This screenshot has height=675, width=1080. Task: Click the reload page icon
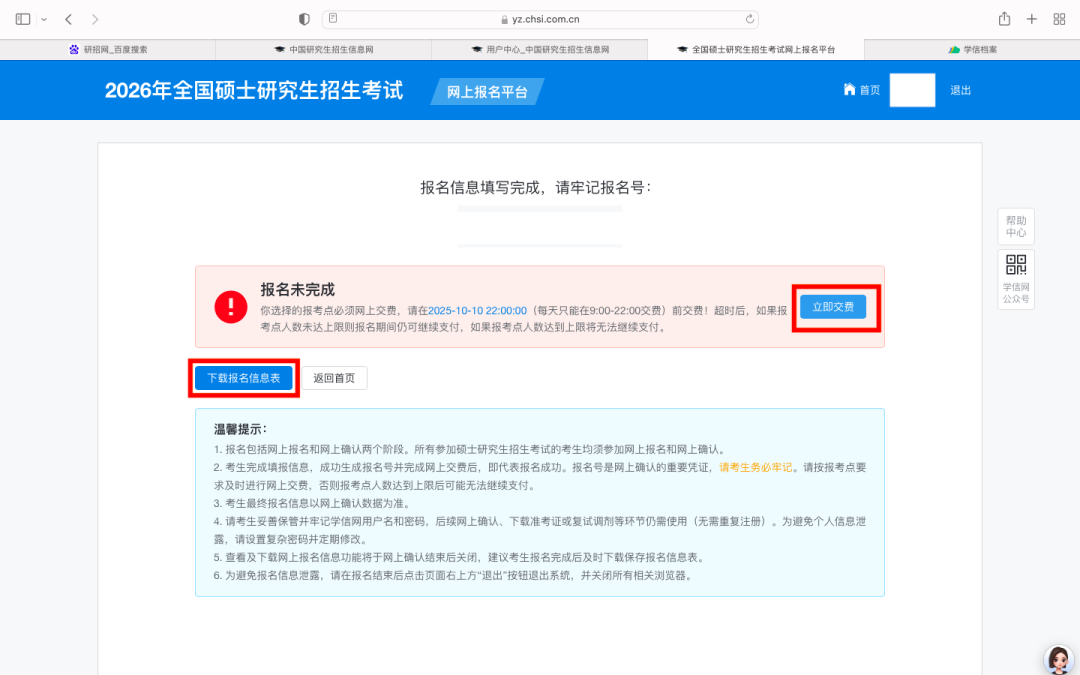pyautogui.click(x=749, y=19)
